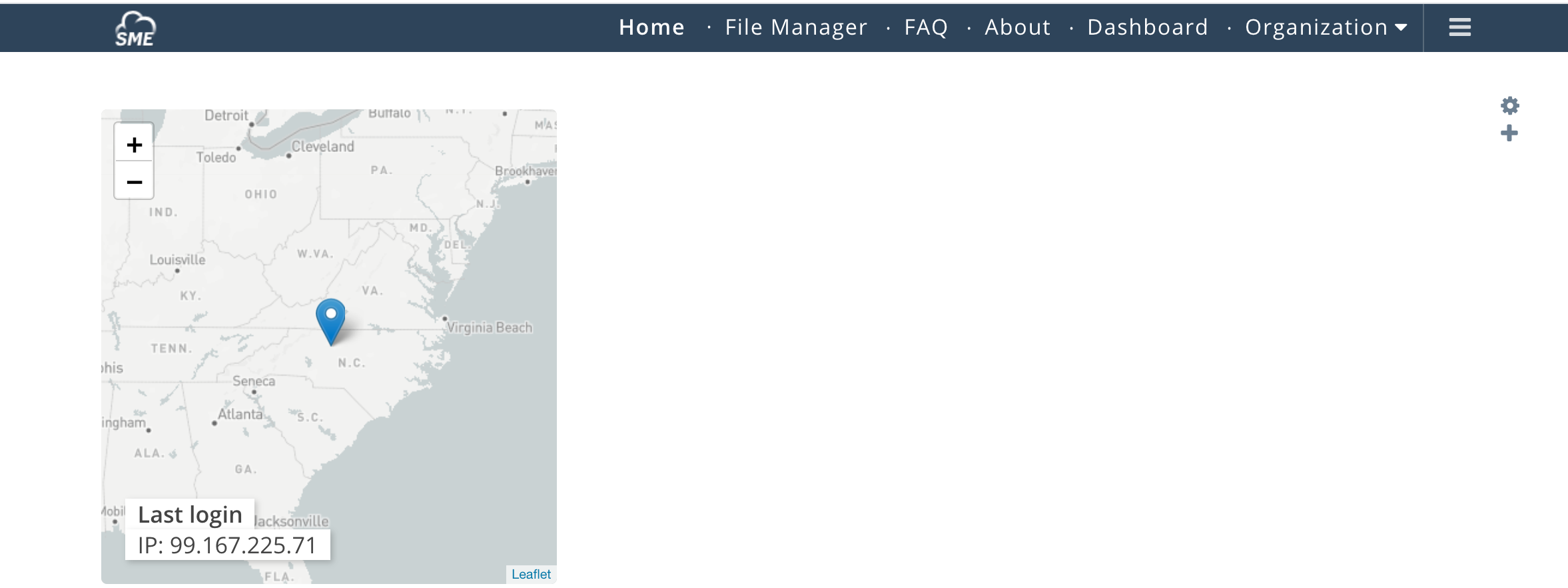Click Cleveland on the map
Screen dimensions: 1568x588
point(323,147)
